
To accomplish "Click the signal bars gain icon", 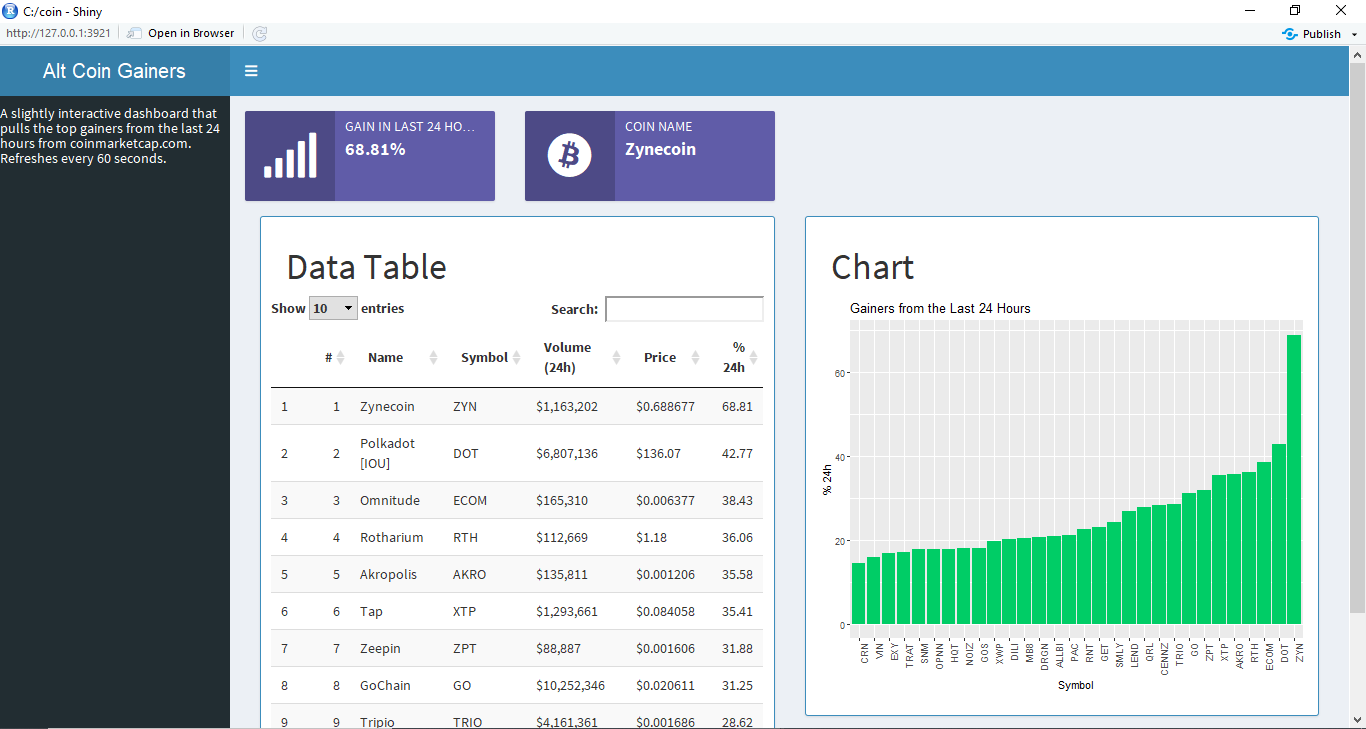I will click(290, 156).
